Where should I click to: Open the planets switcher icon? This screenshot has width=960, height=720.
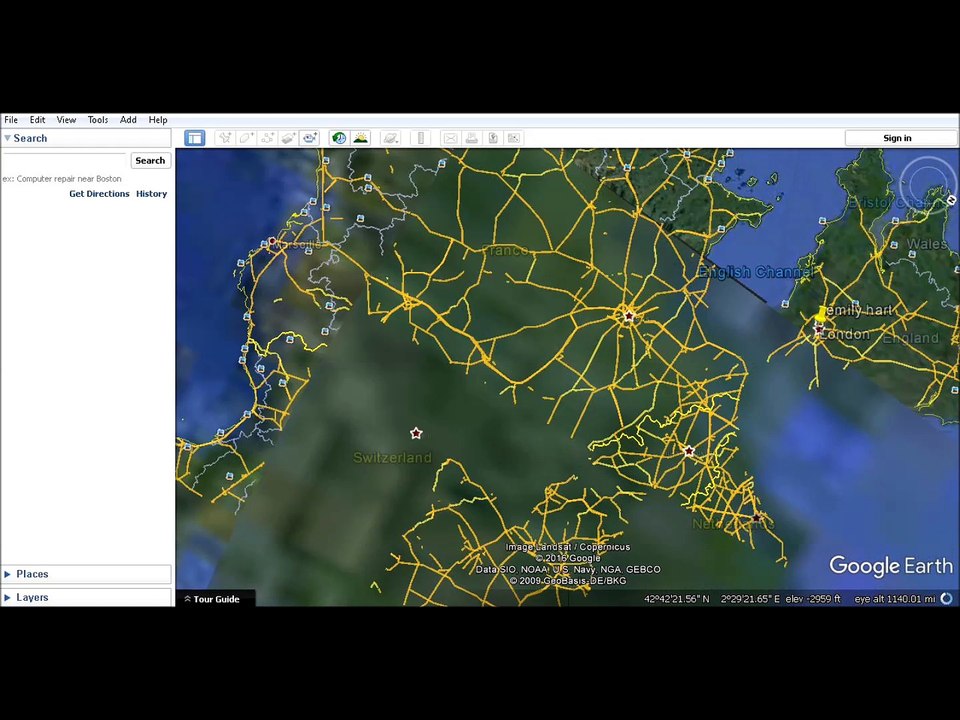point(390,138)
